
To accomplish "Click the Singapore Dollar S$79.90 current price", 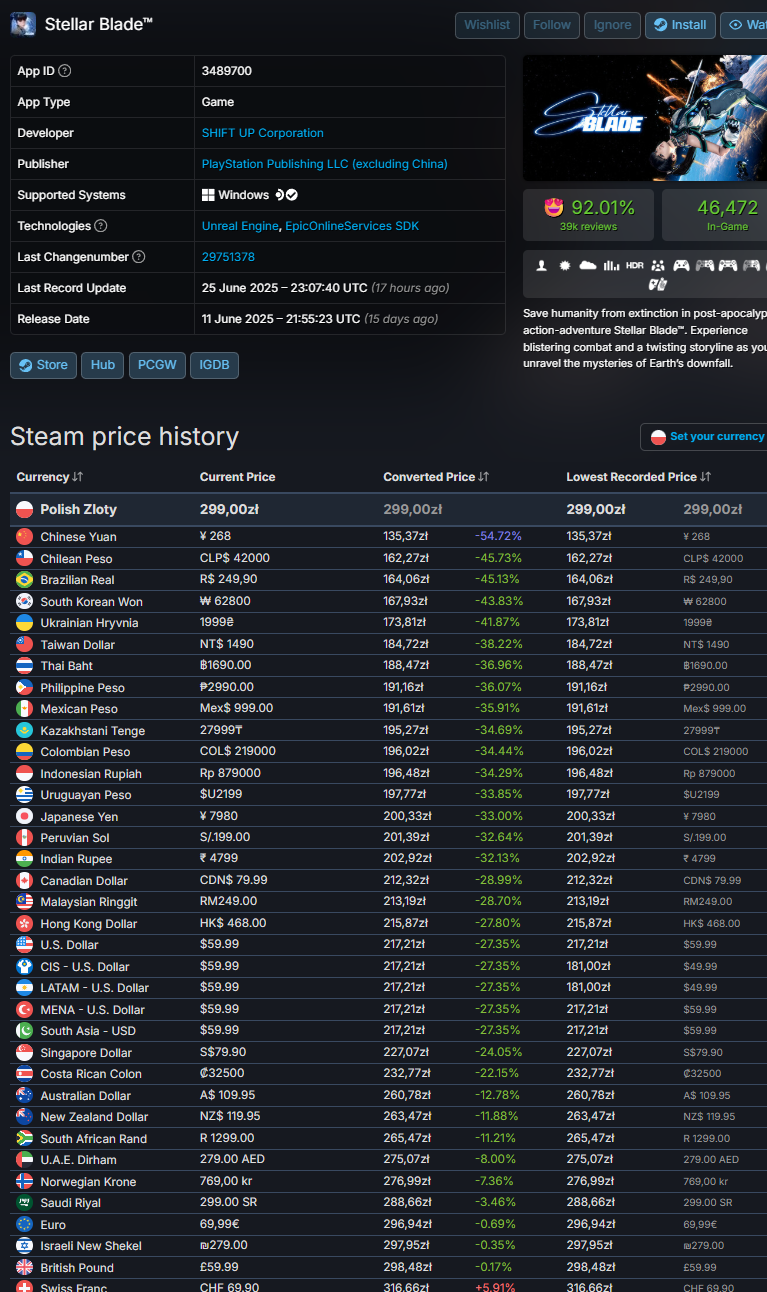I will click(222, 1052).
